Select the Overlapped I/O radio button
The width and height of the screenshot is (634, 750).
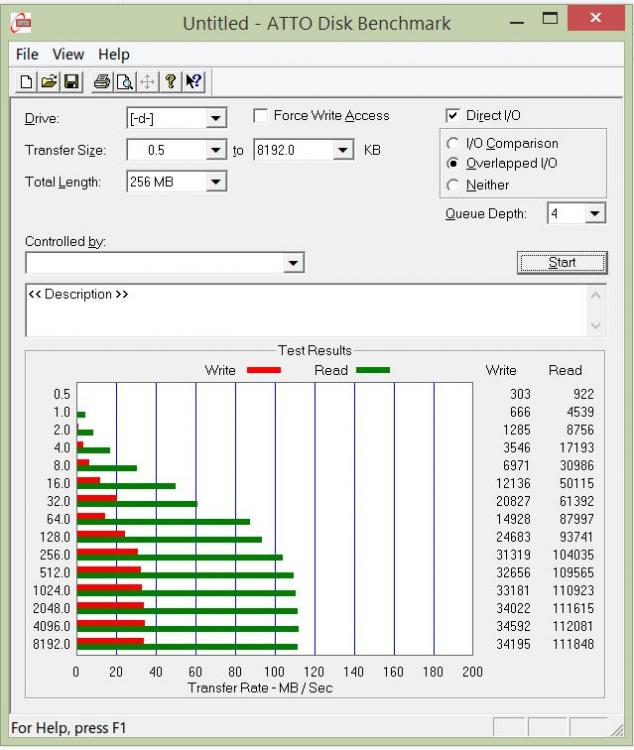pyautogui.click(x=452, y=164)
